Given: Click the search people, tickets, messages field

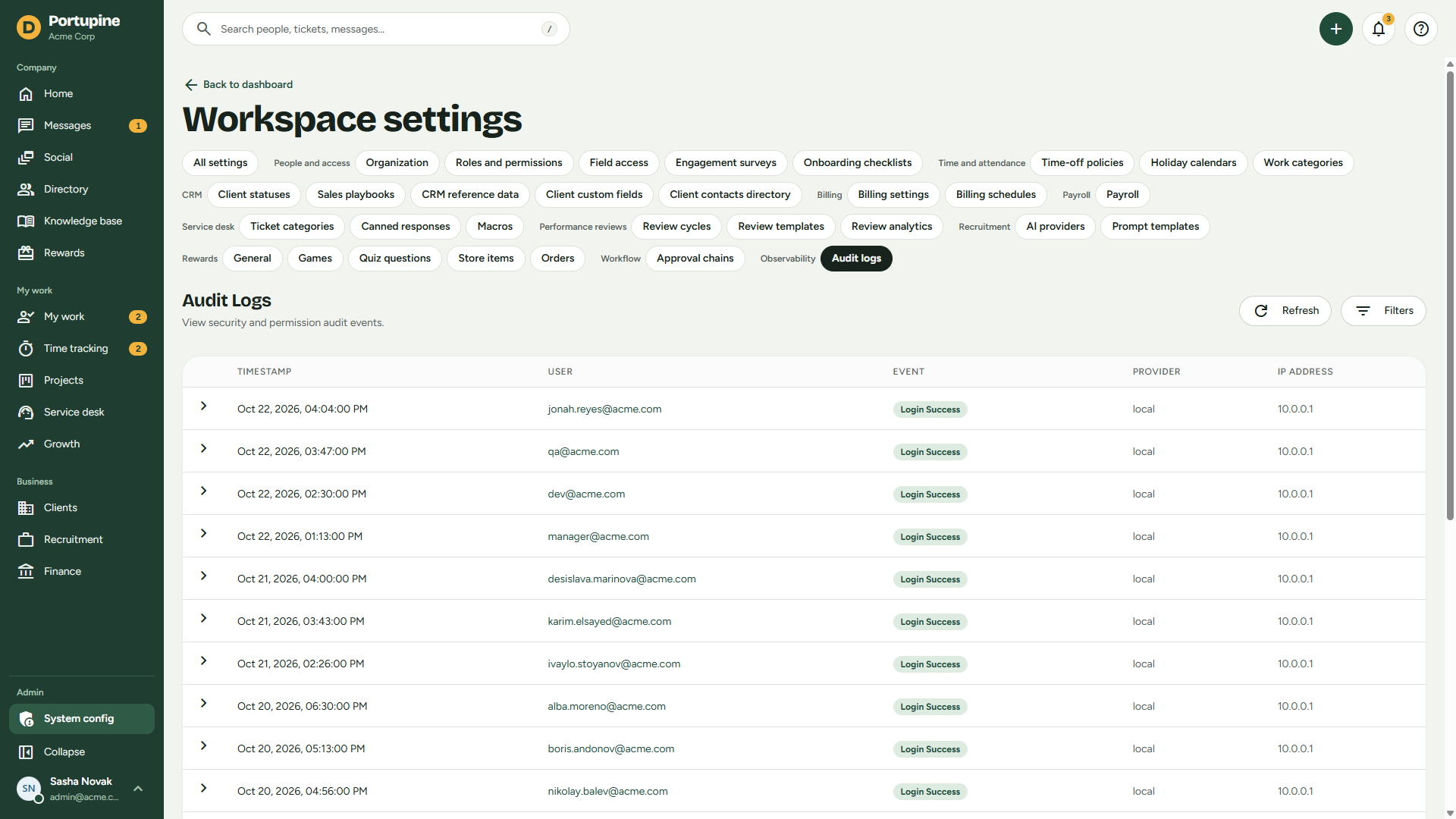Looking at the screenshot, I should coord(376,29).
